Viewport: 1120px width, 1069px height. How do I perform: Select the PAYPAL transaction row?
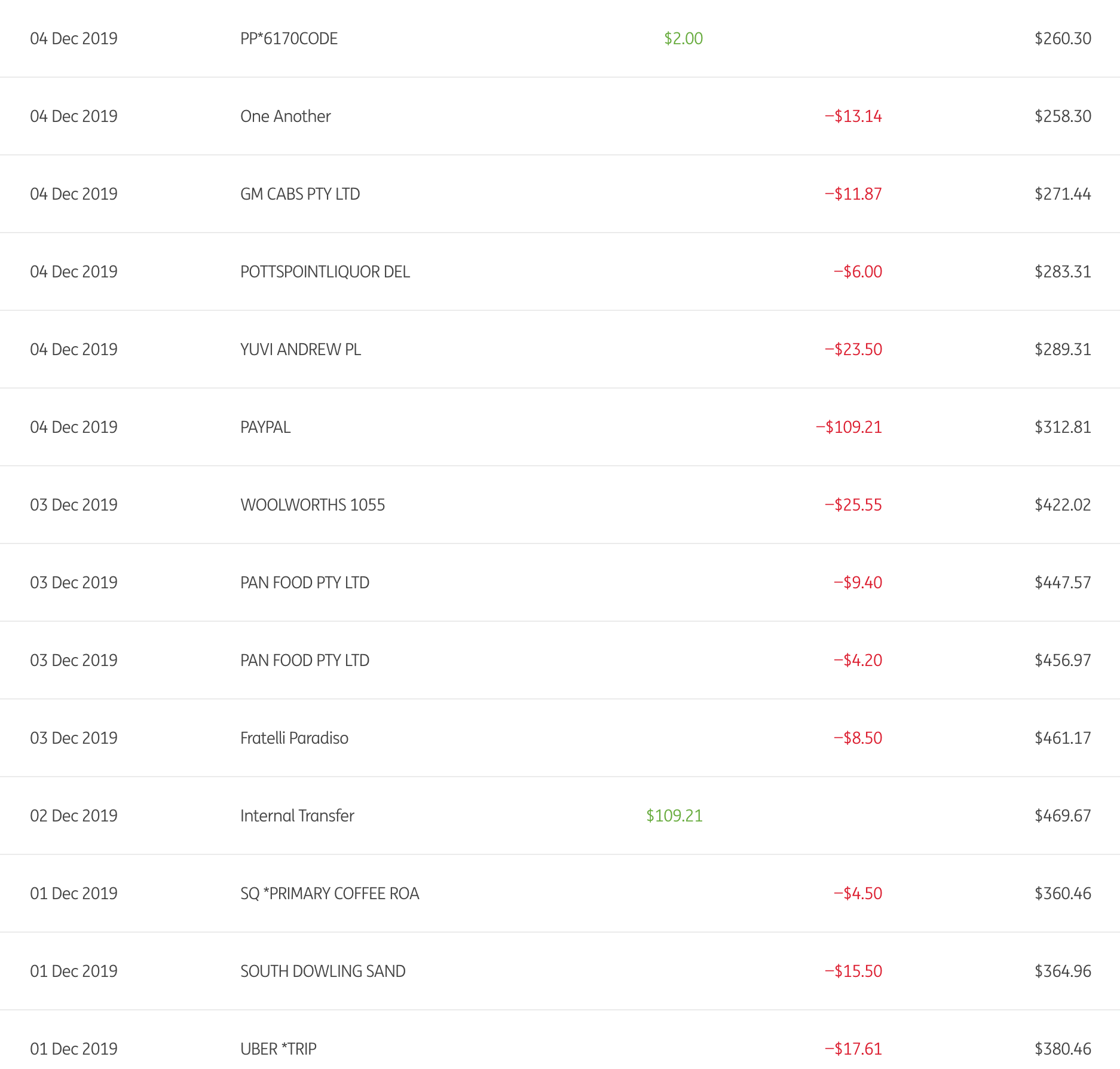(x=265, y=427)
